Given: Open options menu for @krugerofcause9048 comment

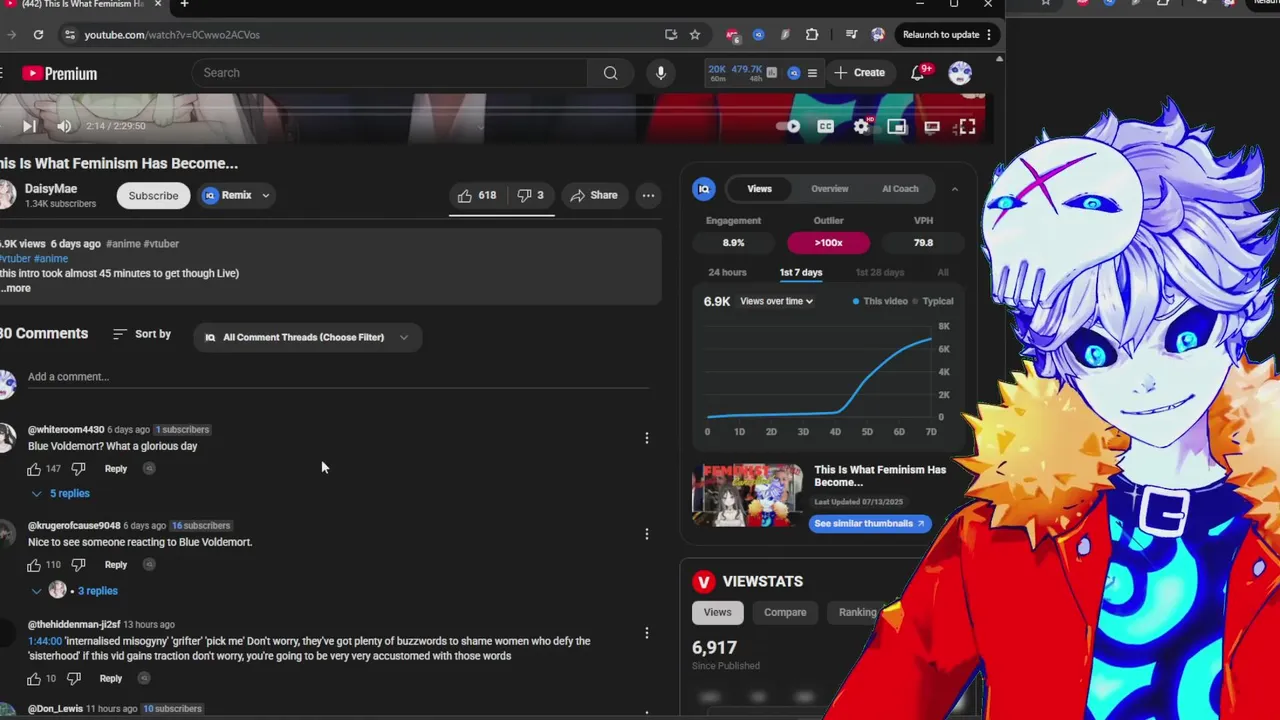Looking at the screenshot, I should point(647,534).
